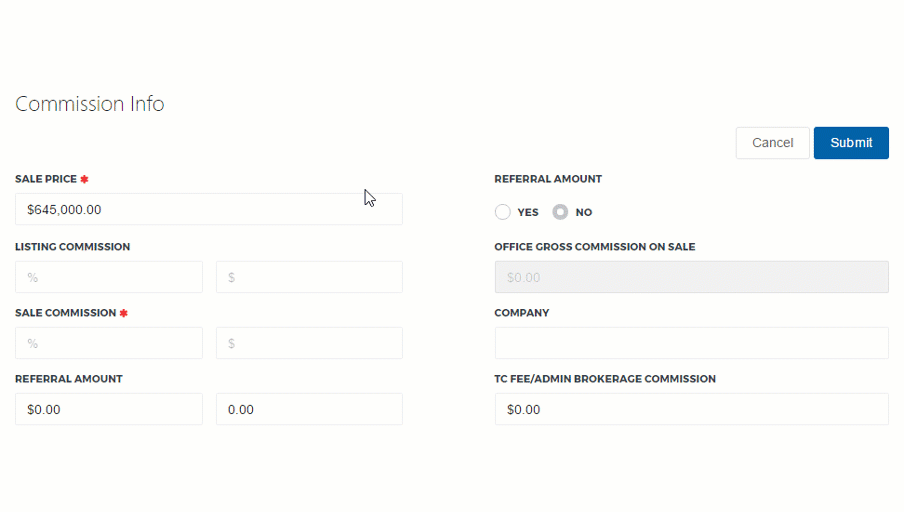
Task: Select the YES referral amount radio
Action: 503,212
